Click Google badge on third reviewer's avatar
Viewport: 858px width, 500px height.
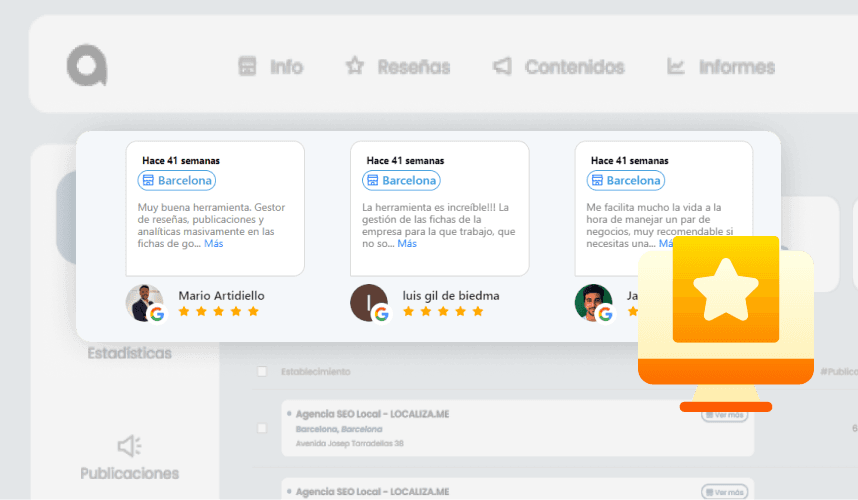[605, 314]
